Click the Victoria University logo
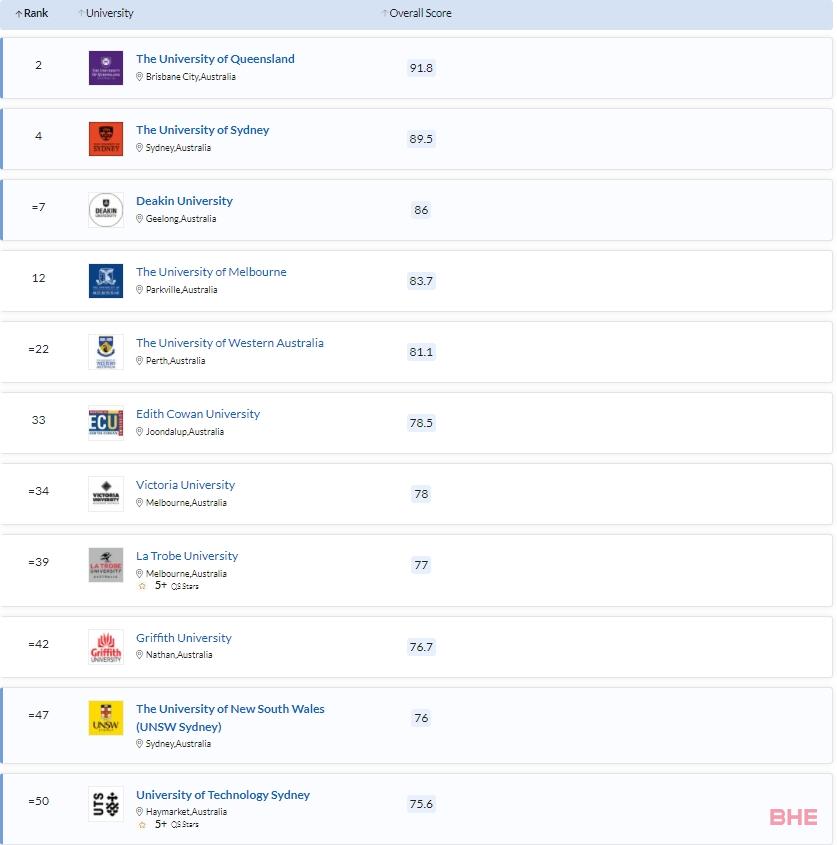Image resolution: width=837 pixels, height=845 pixels. click(x=106, y=494)
